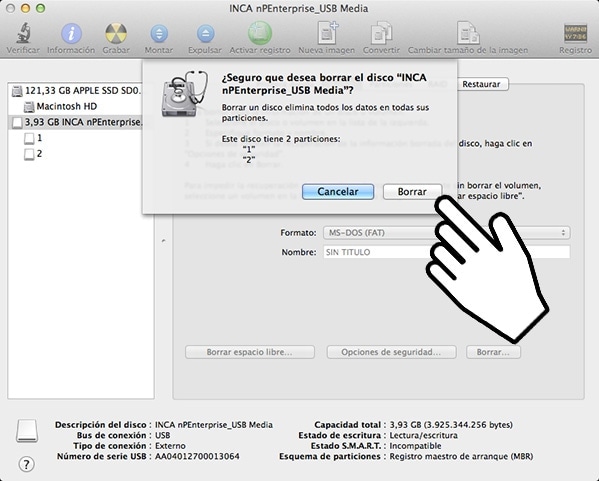Select partition 2 in sidebar

point(34,154)
